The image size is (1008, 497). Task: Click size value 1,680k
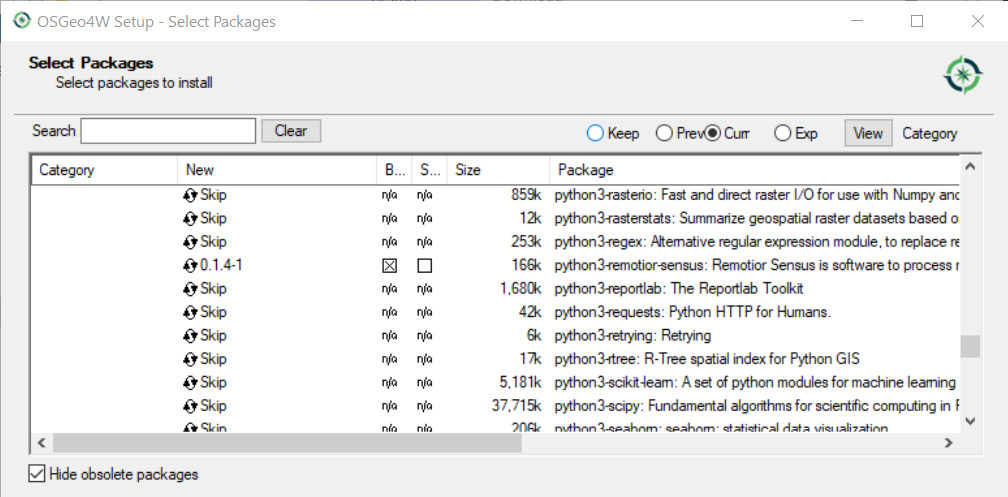point(521,289)
